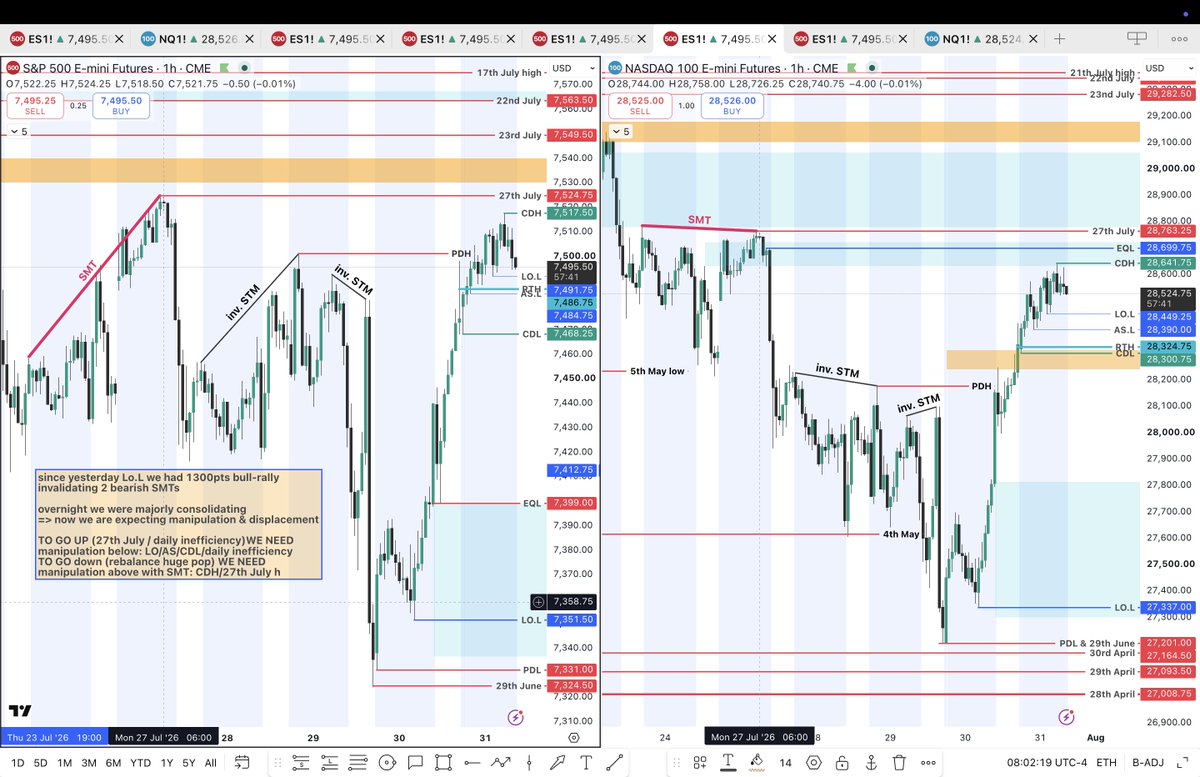Screen dimensions: 1200x777
Task: Click the NASDAQ SELL 28,525.00 button
Action: (x=640, y=106)
